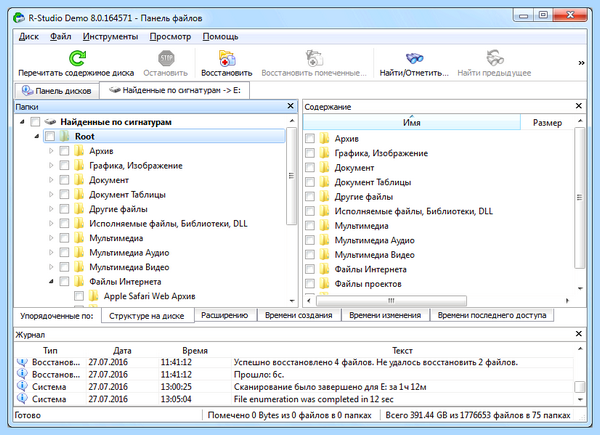Collapse the Root tree node
Image resolution: width=600 pixels, height=435 pixels.
tap(37, 136)
